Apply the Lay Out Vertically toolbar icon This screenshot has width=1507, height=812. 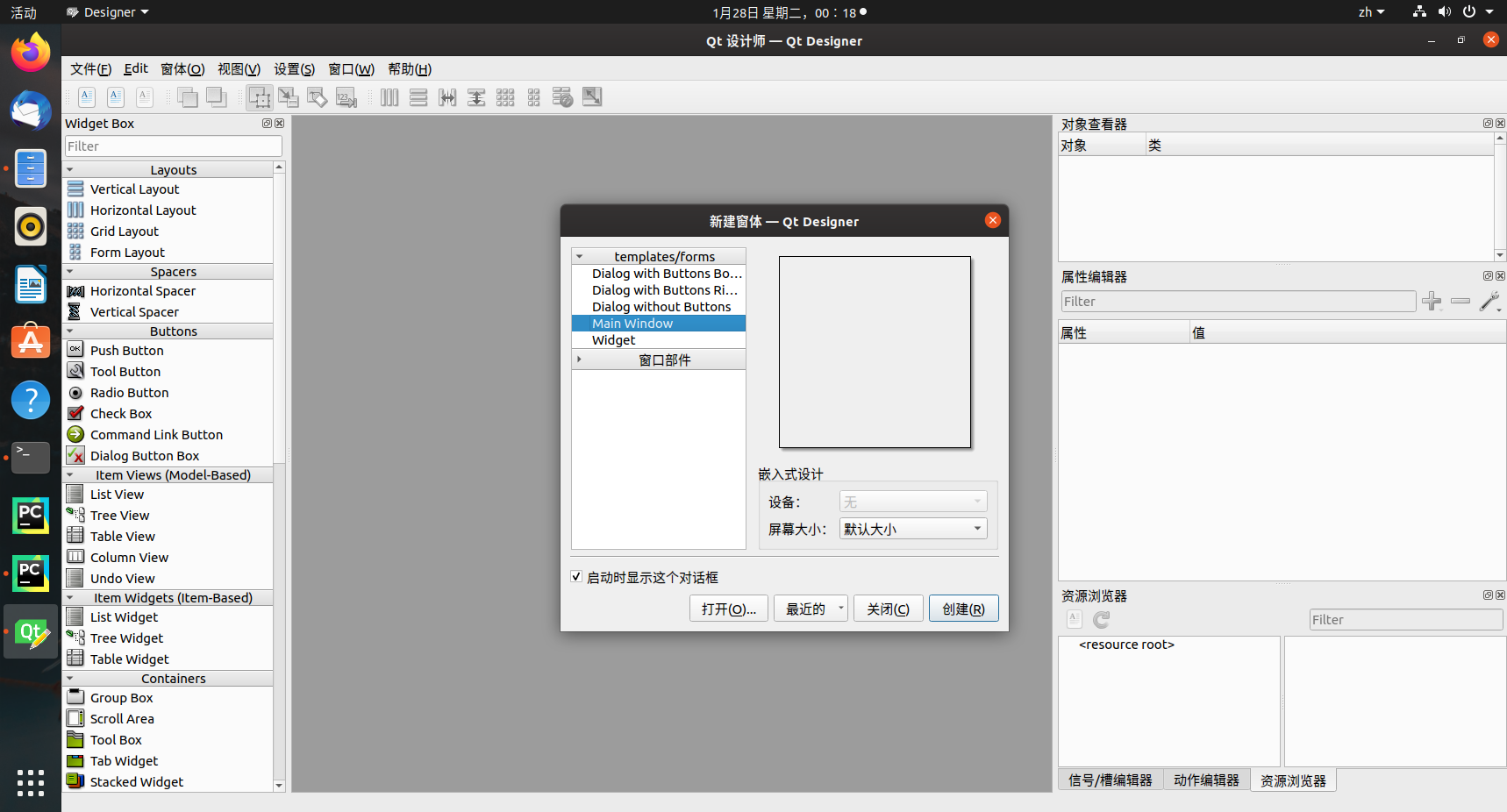pos(418,97)
